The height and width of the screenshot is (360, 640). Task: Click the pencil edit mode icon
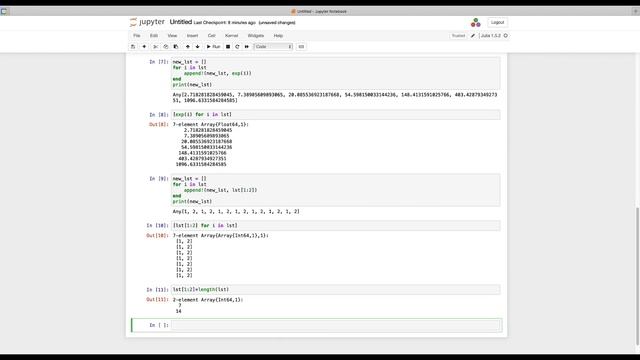(x=473, y=36)
